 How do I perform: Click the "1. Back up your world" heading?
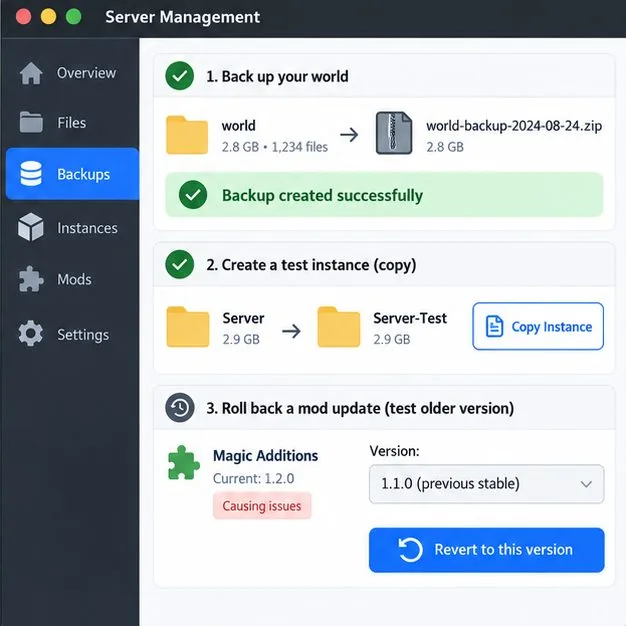click(277, 76)
